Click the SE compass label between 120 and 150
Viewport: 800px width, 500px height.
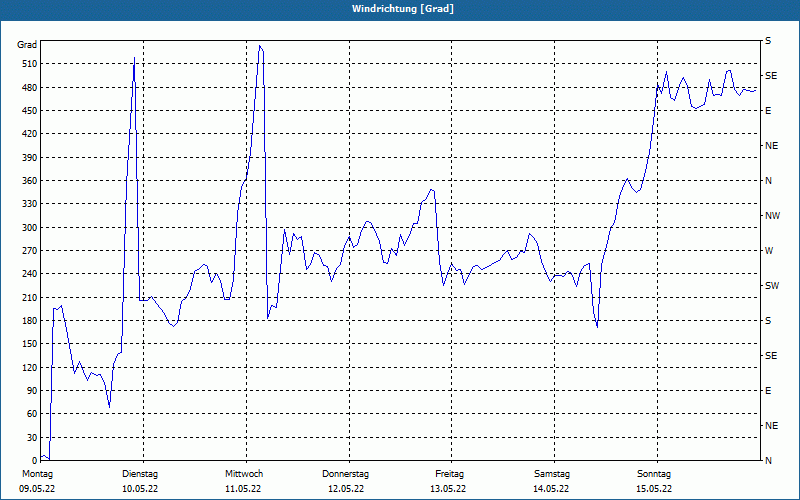tap(771, 356)
